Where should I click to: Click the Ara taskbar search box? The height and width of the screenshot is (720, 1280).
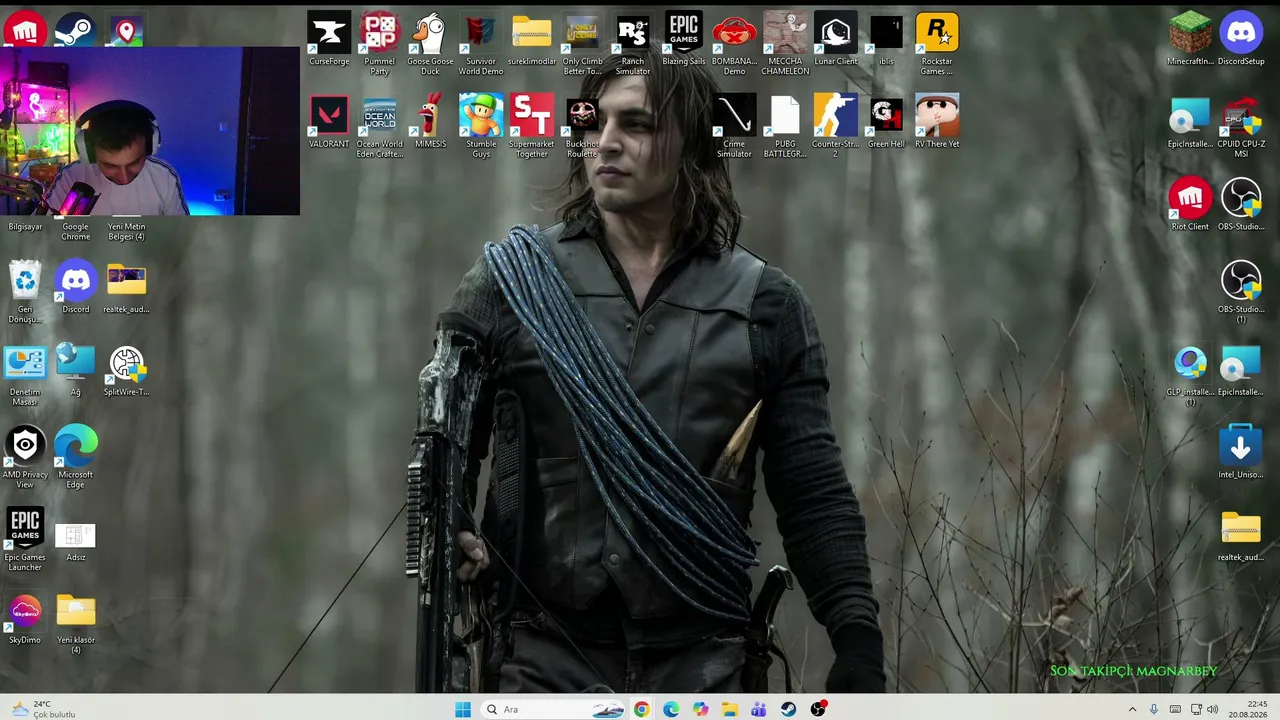tap(553, 709)
